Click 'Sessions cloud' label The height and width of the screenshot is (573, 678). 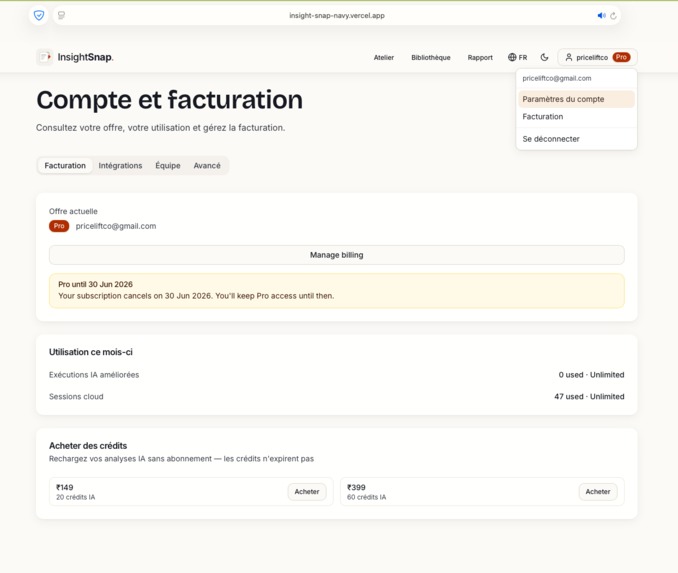point(76,397)
